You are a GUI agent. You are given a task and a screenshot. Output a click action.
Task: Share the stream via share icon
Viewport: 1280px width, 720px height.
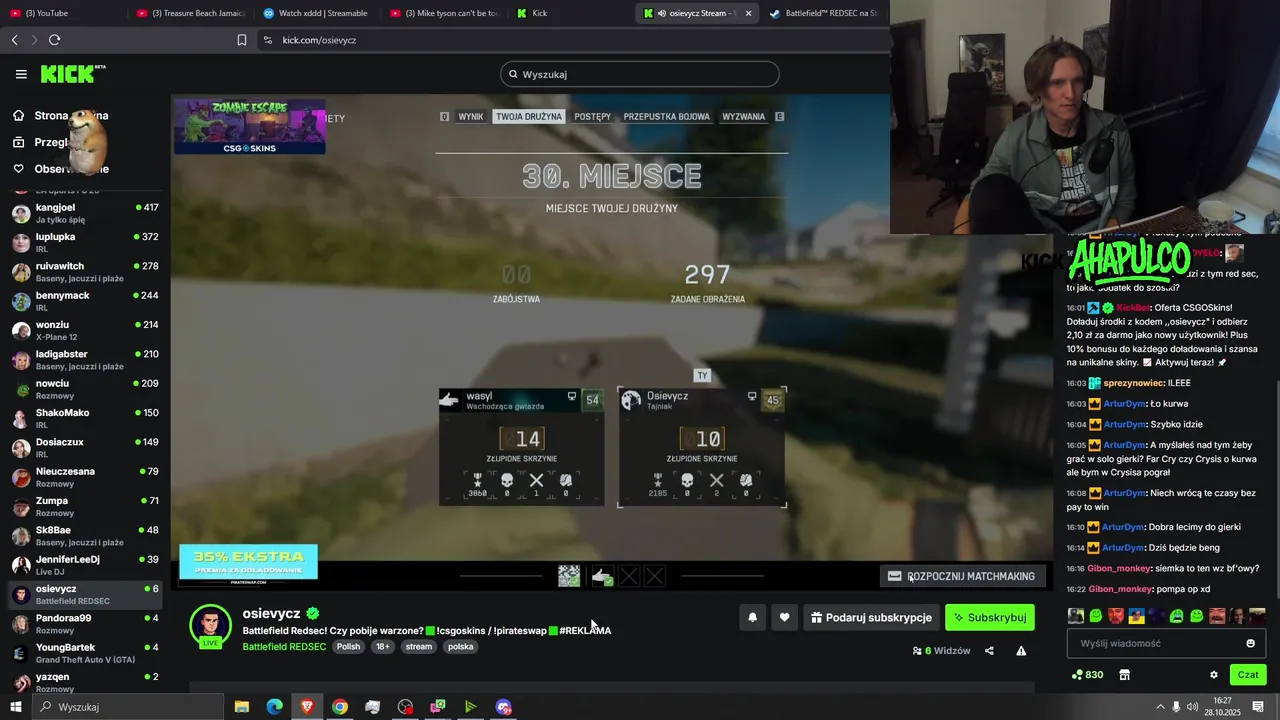(x=989, y=651)
